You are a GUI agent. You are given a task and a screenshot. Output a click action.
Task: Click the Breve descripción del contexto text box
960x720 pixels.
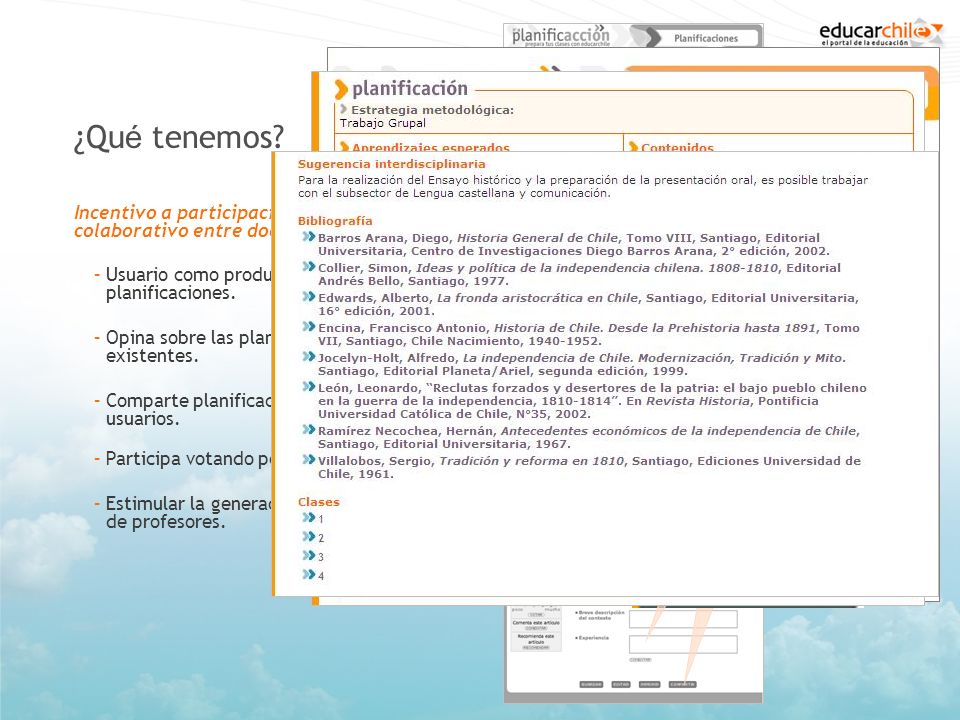point(683,619)
